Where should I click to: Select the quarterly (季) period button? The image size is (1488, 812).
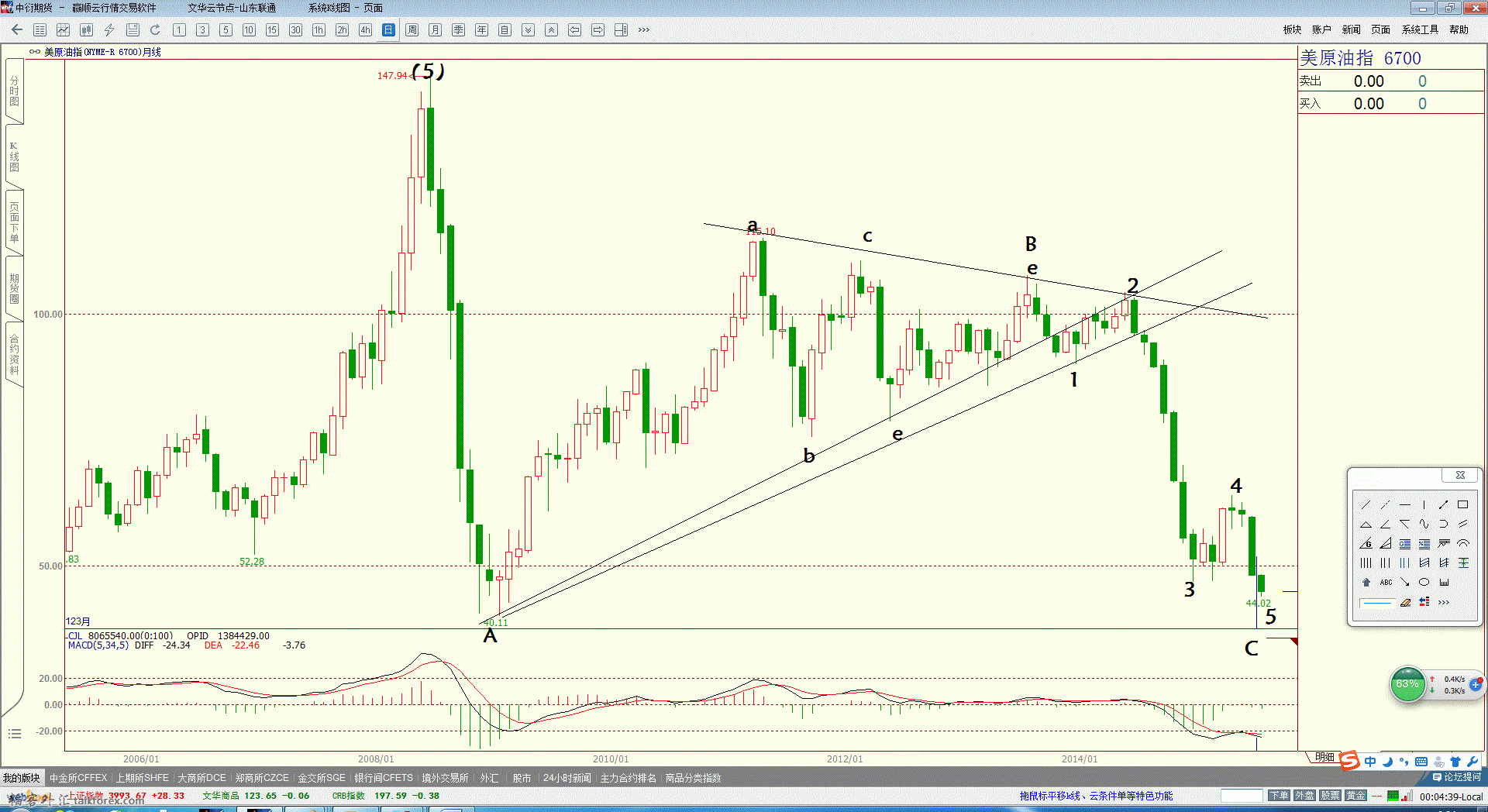point(458,29)
